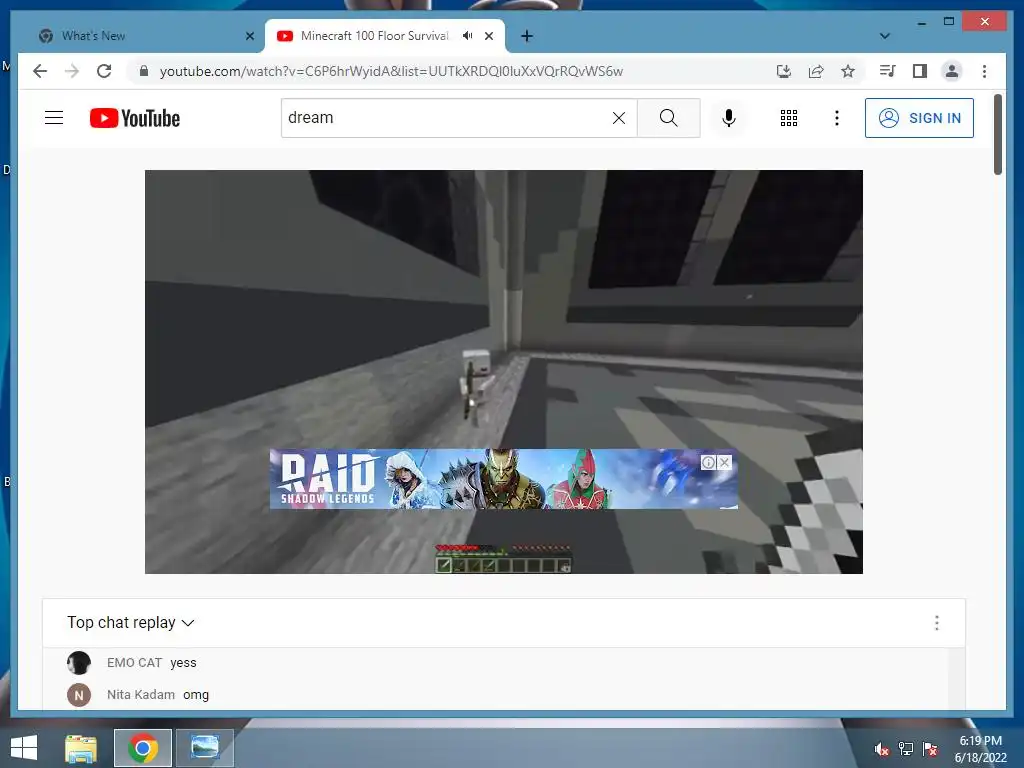Share this page icon in address bar
This screenshot has width=1024, height=768.
[x=816, y=71]
